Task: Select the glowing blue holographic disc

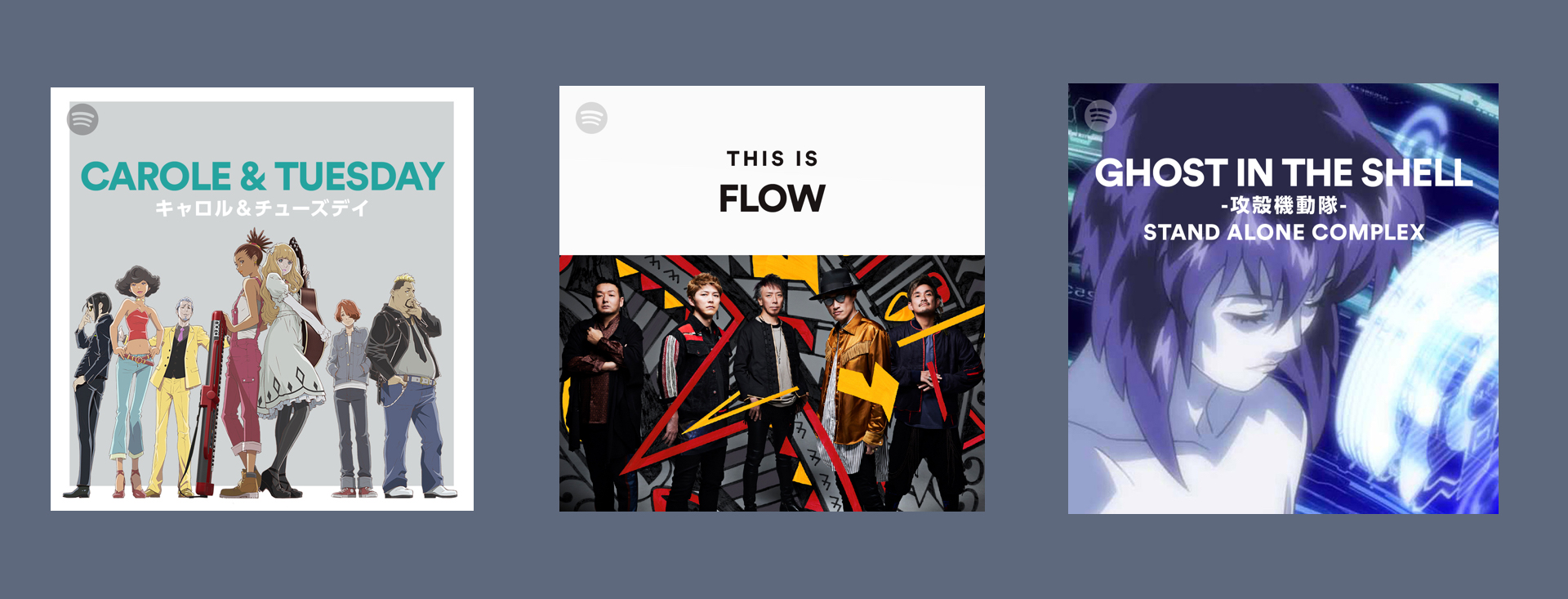Action: 1421,360
